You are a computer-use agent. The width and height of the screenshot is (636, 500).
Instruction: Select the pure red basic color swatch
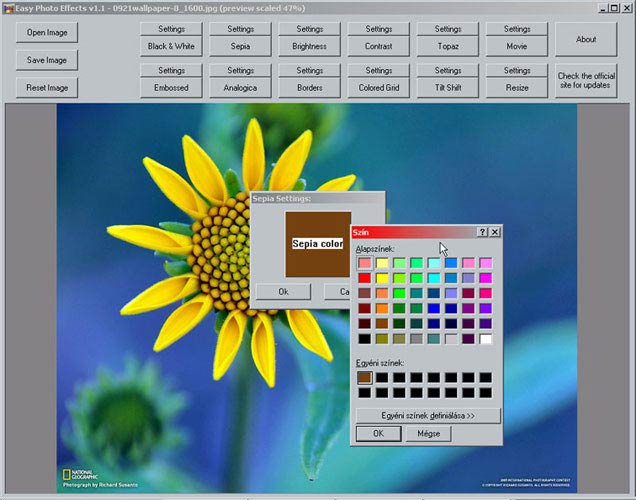pyautogui.click(x=365, y=278)
